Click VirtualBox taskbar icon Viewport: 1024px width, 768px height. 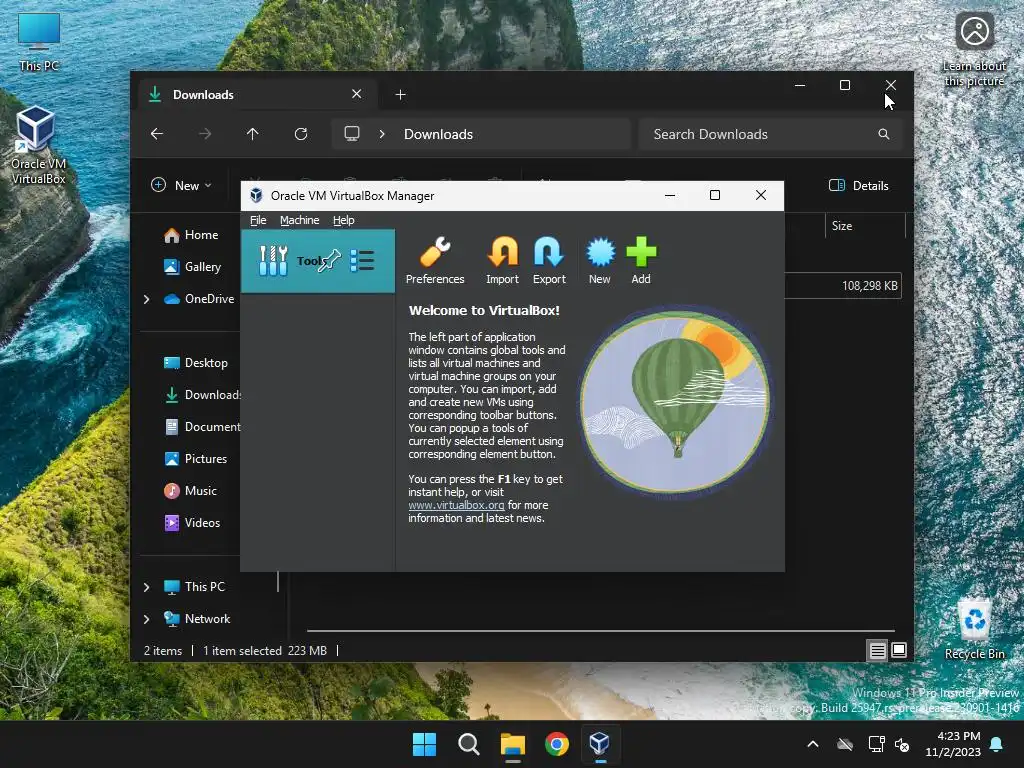[600, 744]
